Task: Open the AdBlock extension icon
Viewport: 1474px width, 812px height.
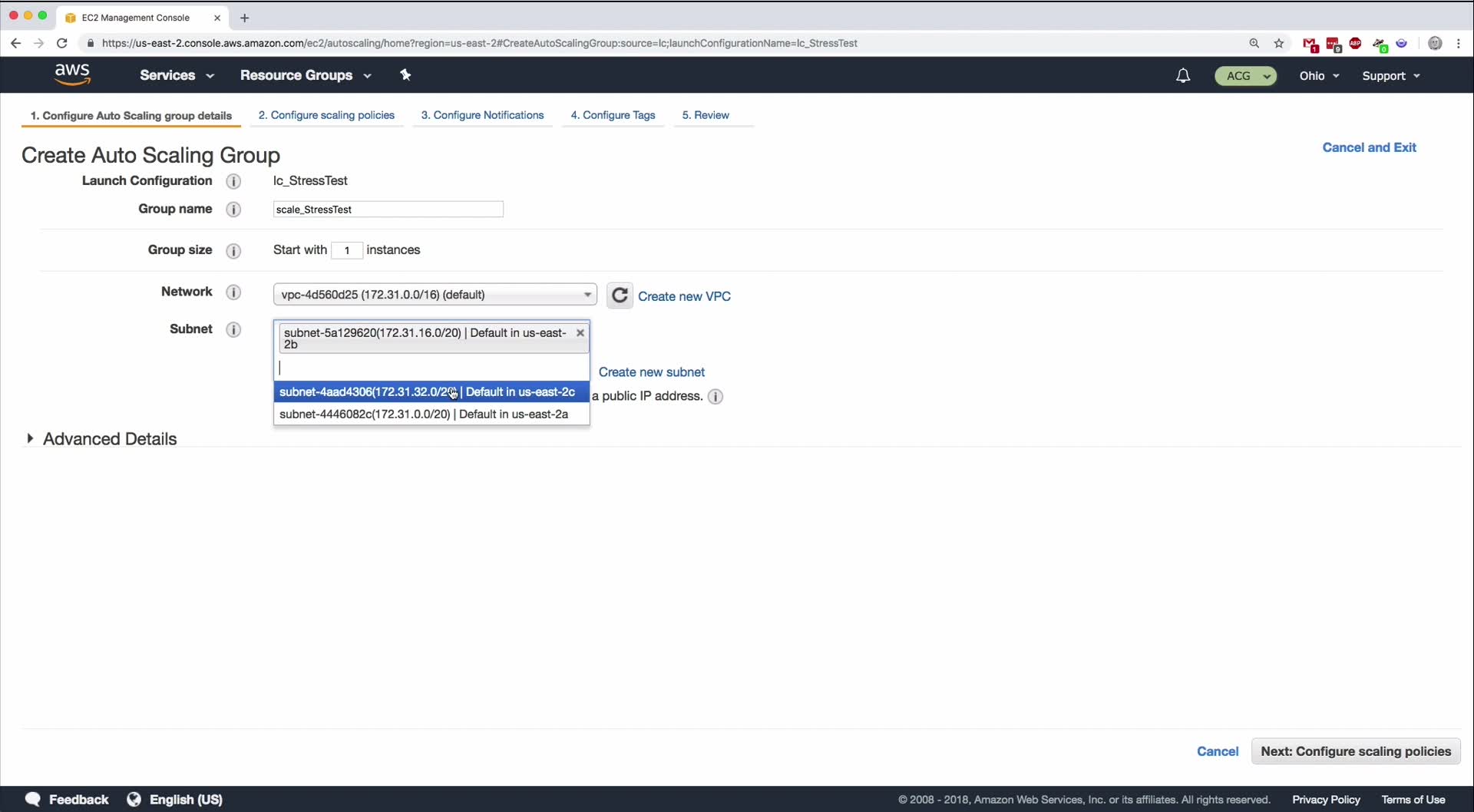Action: pos(1356,44)
